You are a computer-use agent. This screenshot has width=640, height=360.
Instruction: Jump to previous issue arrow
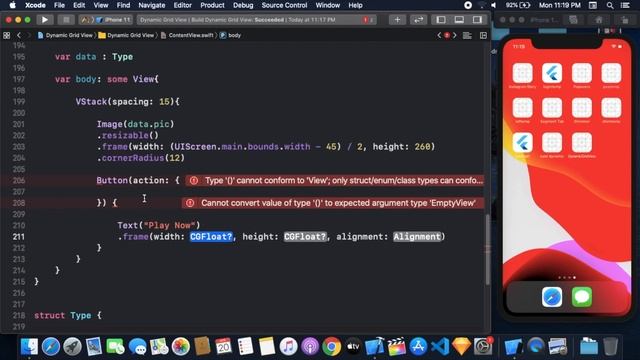439,36
